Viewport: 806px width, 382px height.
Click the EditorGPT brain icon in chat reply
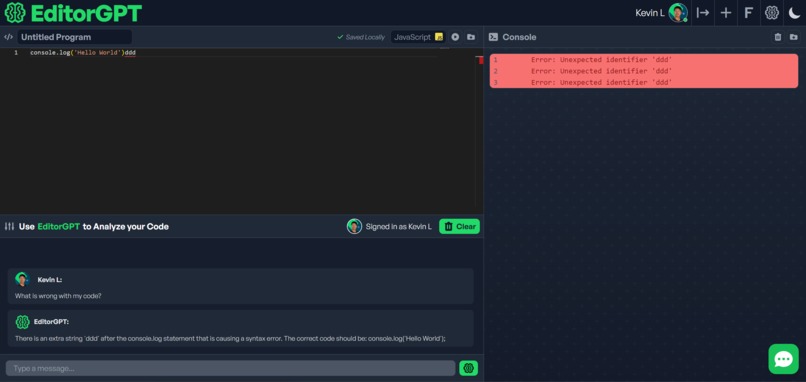(x=22, y=322)
